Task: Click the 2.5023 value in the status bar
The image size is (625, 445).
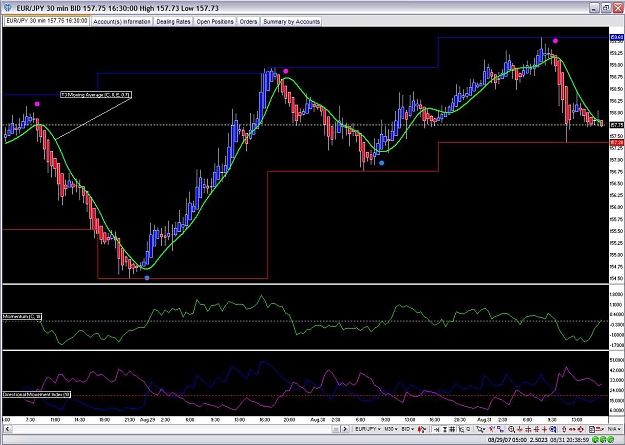Action: [x=539, y=439]
